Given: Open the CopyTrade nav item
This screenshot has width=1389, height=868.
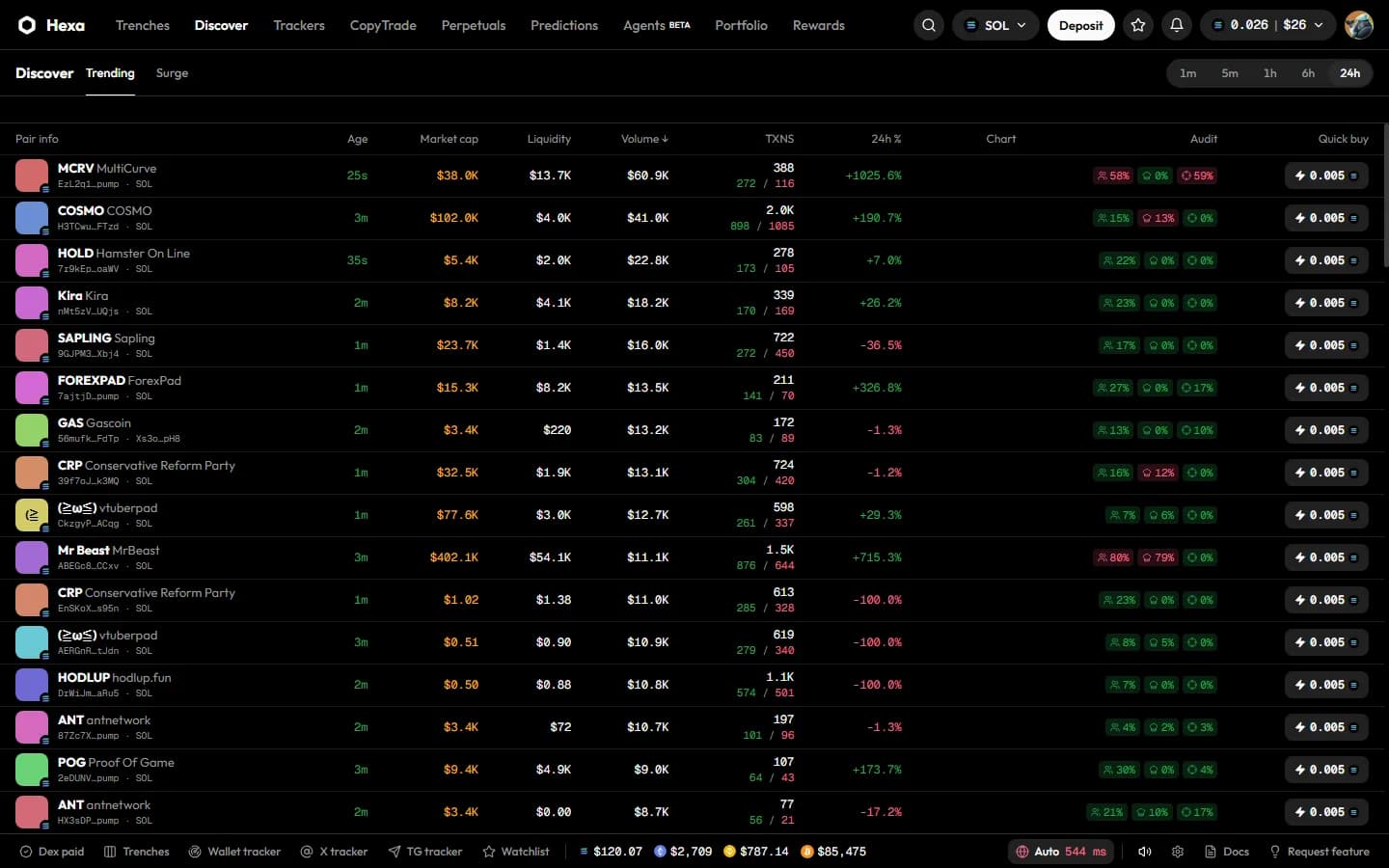Looking at the screenshot, I should click(x=383, y=25).
